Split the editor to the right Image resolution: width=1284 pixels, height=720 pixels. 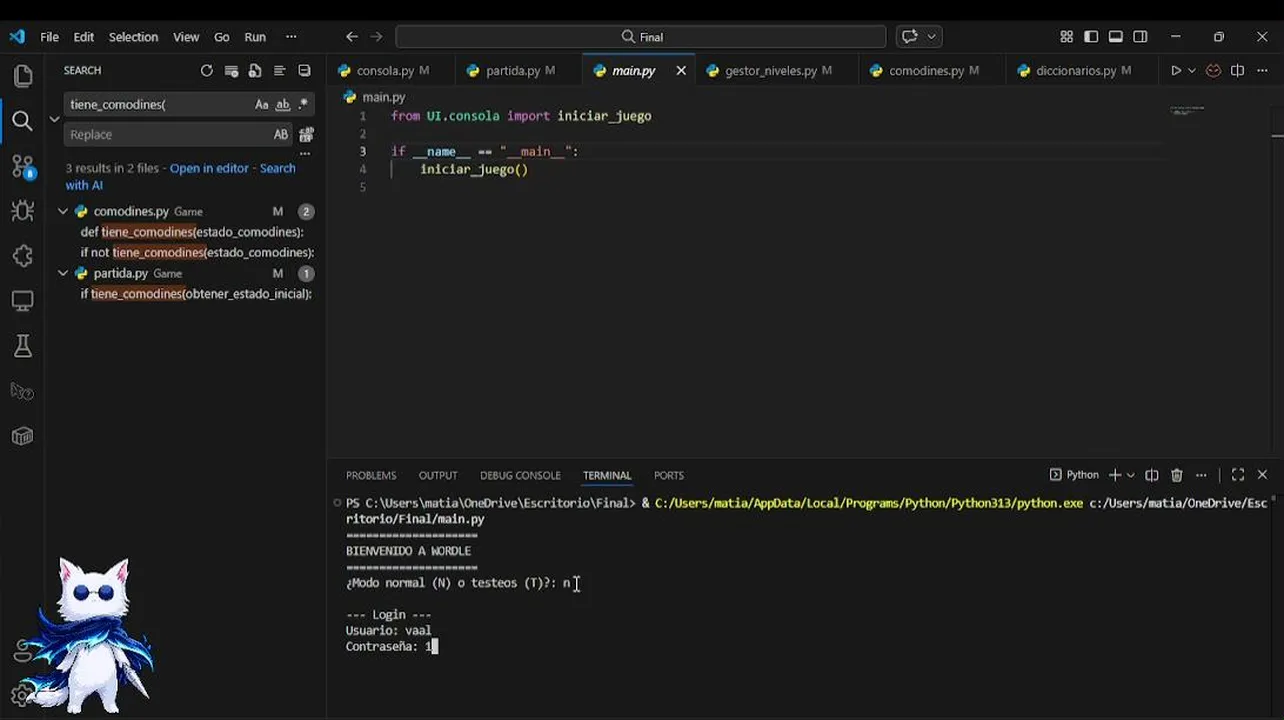tap(1237, 71)
